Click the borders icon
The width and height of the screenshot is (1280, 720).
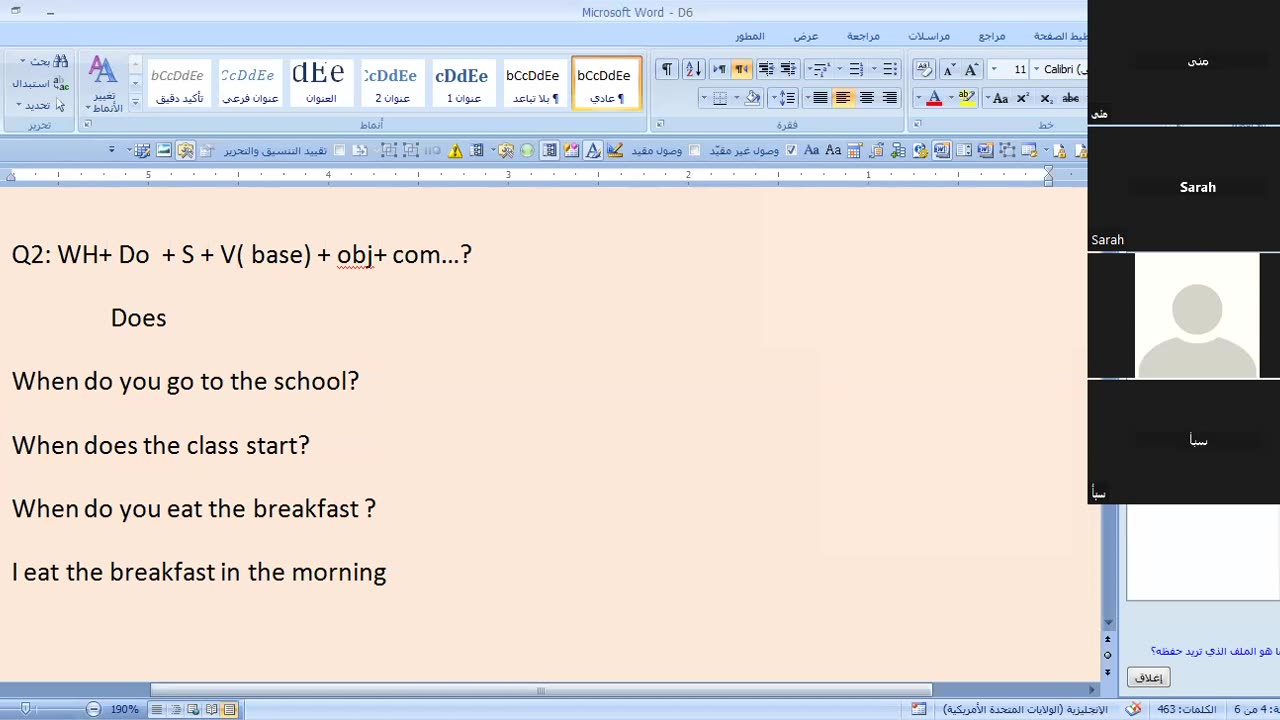click(x=720, y=98)
